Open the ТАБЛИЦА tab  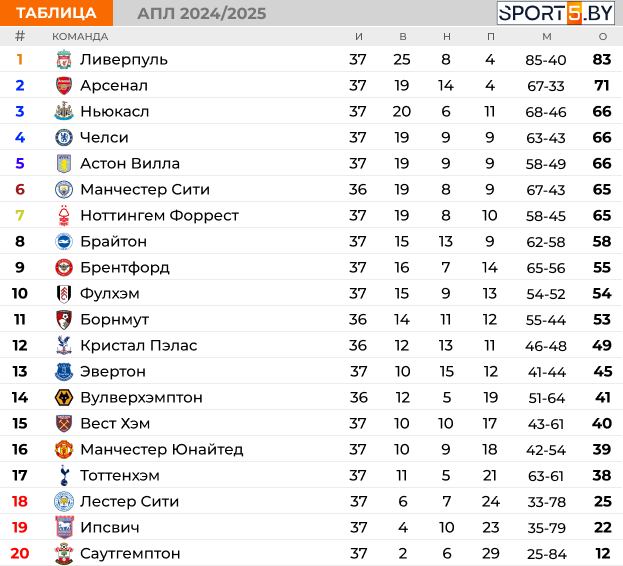pyautogui.click(x=56, y=13)
